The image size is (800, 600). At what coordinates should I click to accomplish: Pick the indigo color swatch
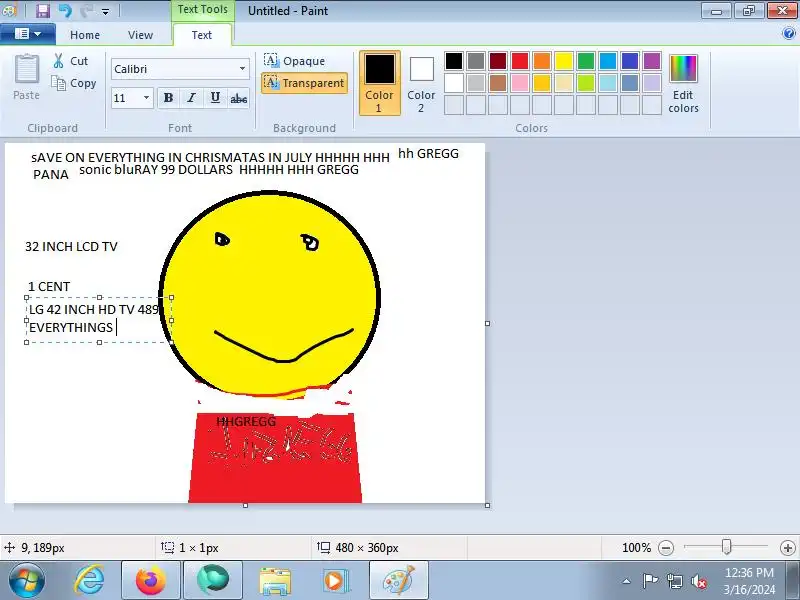[x=630, y=61]
